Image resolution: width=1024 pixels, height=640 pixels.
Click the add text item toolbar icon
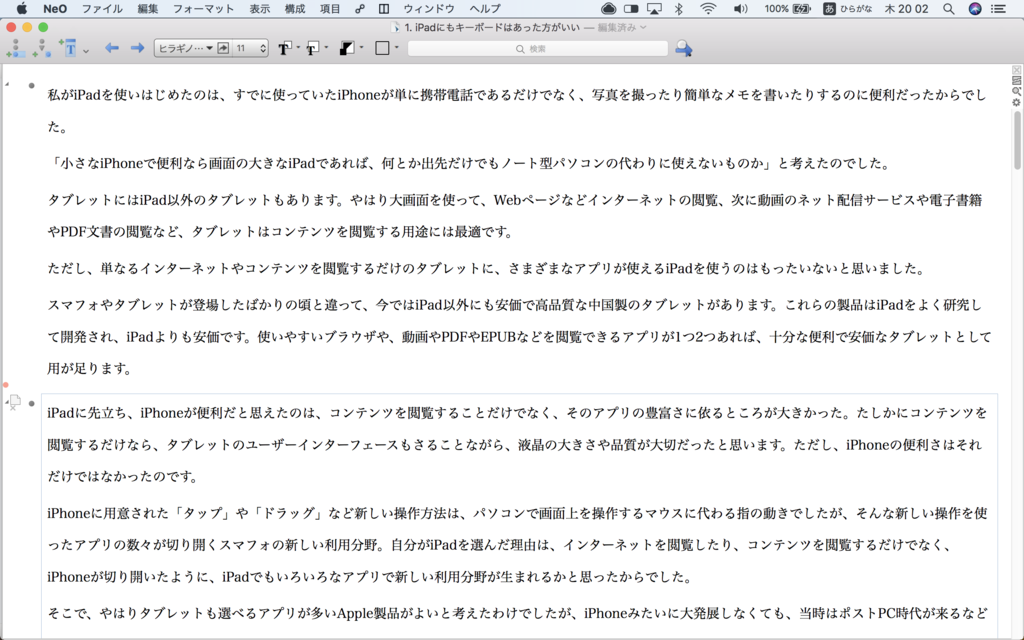[68, 48]
